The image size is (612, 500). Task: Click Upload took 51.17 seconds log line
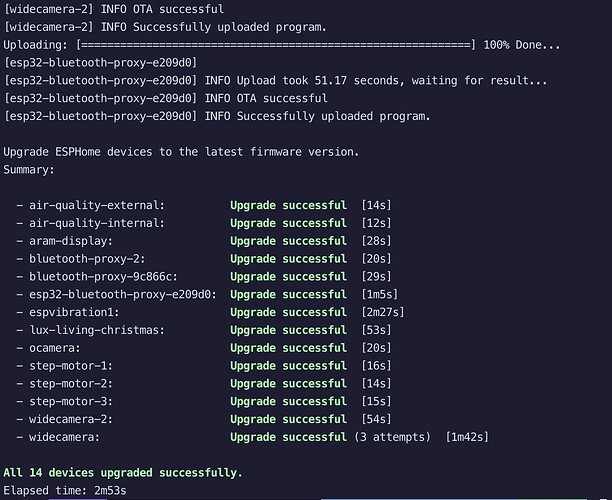pyautogui.click(x=275, y=81)
